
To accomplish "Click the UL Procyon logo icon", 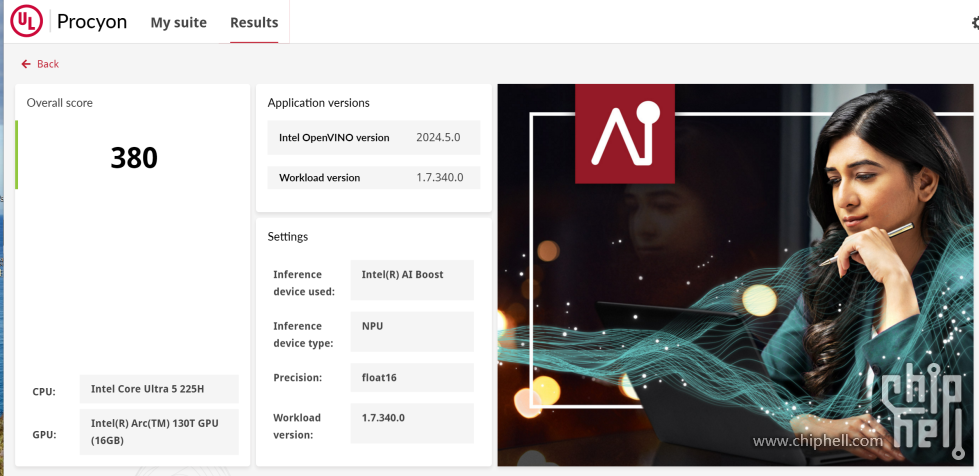I will point(26,21).
